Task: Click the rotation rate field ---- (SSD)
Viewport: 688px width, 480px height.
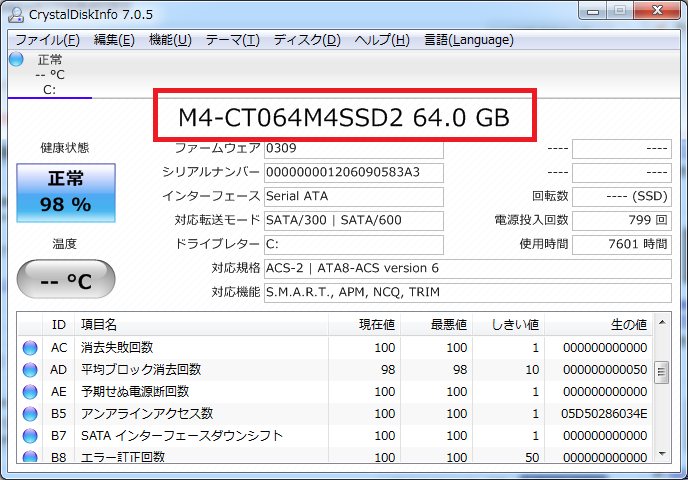Action: (622, 197)
